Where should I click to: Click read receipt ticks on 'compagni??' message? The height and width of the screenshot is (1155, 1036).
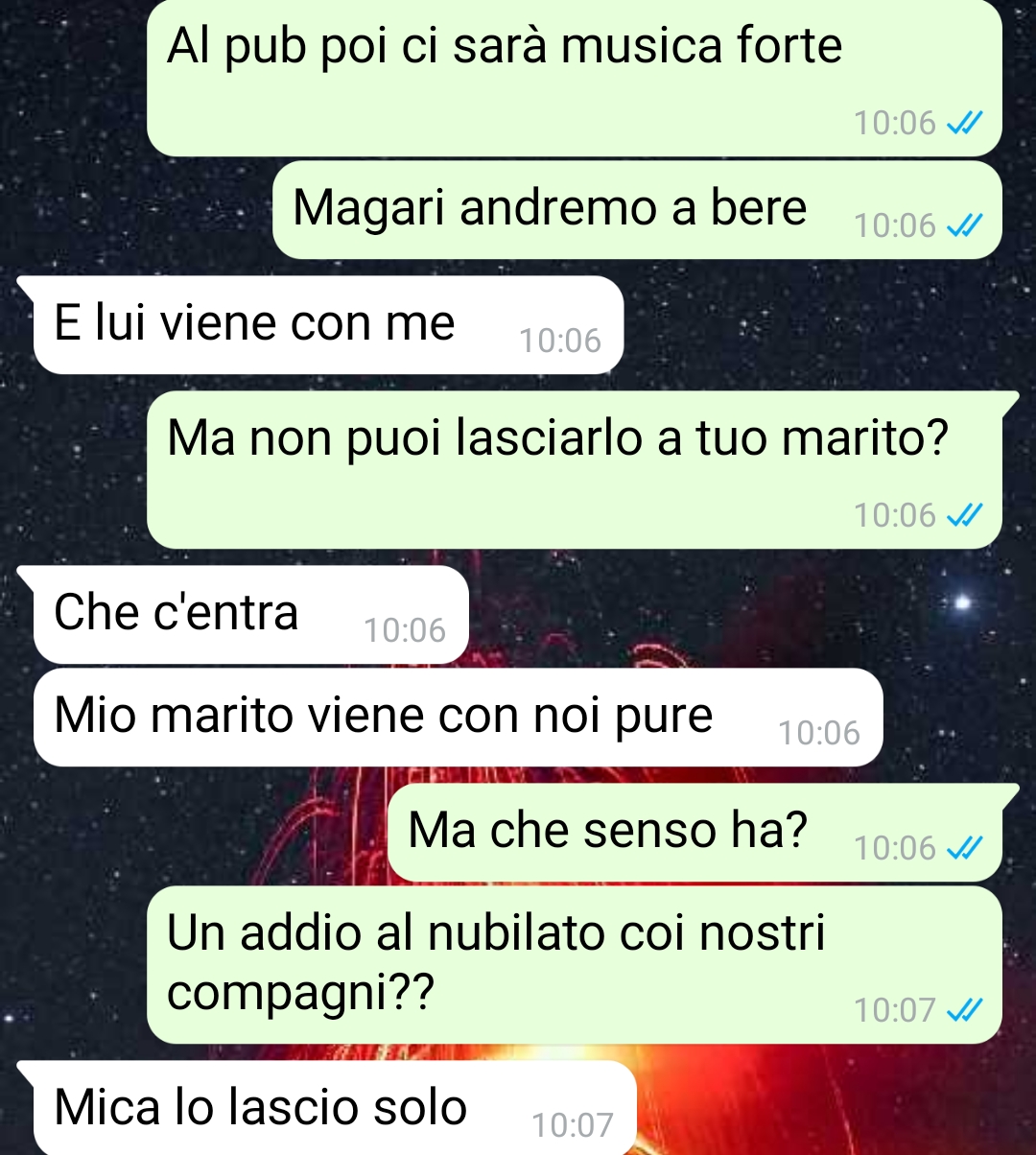[964, 1010]
